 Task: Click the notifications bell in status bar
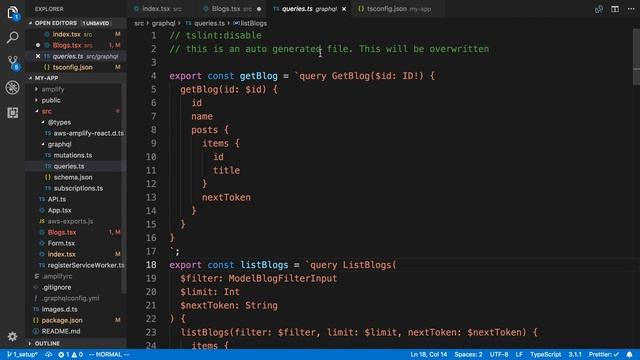[x=630, y=354]
